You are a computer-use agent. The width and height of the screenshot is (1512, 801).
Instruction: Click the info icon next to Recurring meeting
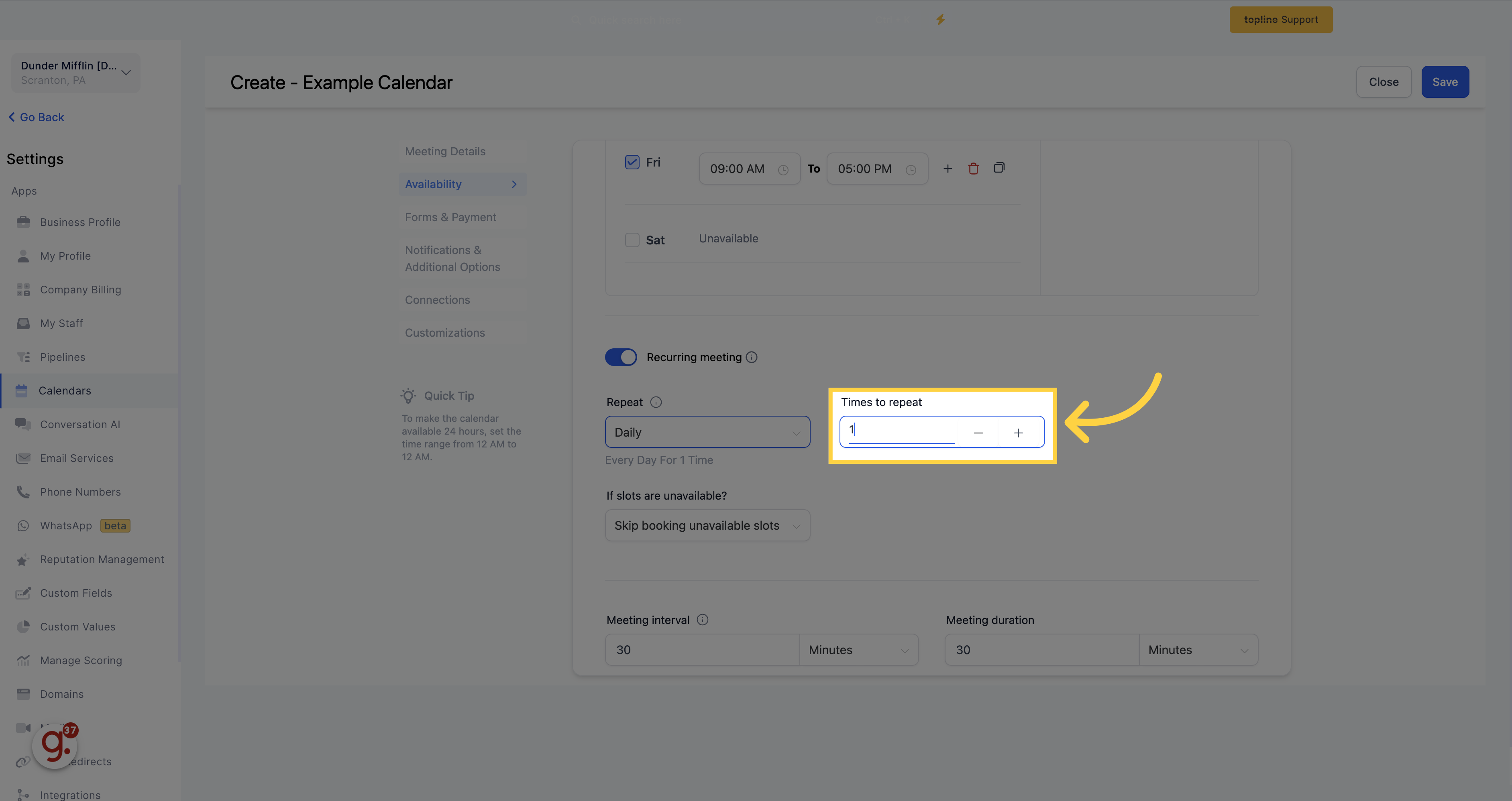click(x=751, y=358)
